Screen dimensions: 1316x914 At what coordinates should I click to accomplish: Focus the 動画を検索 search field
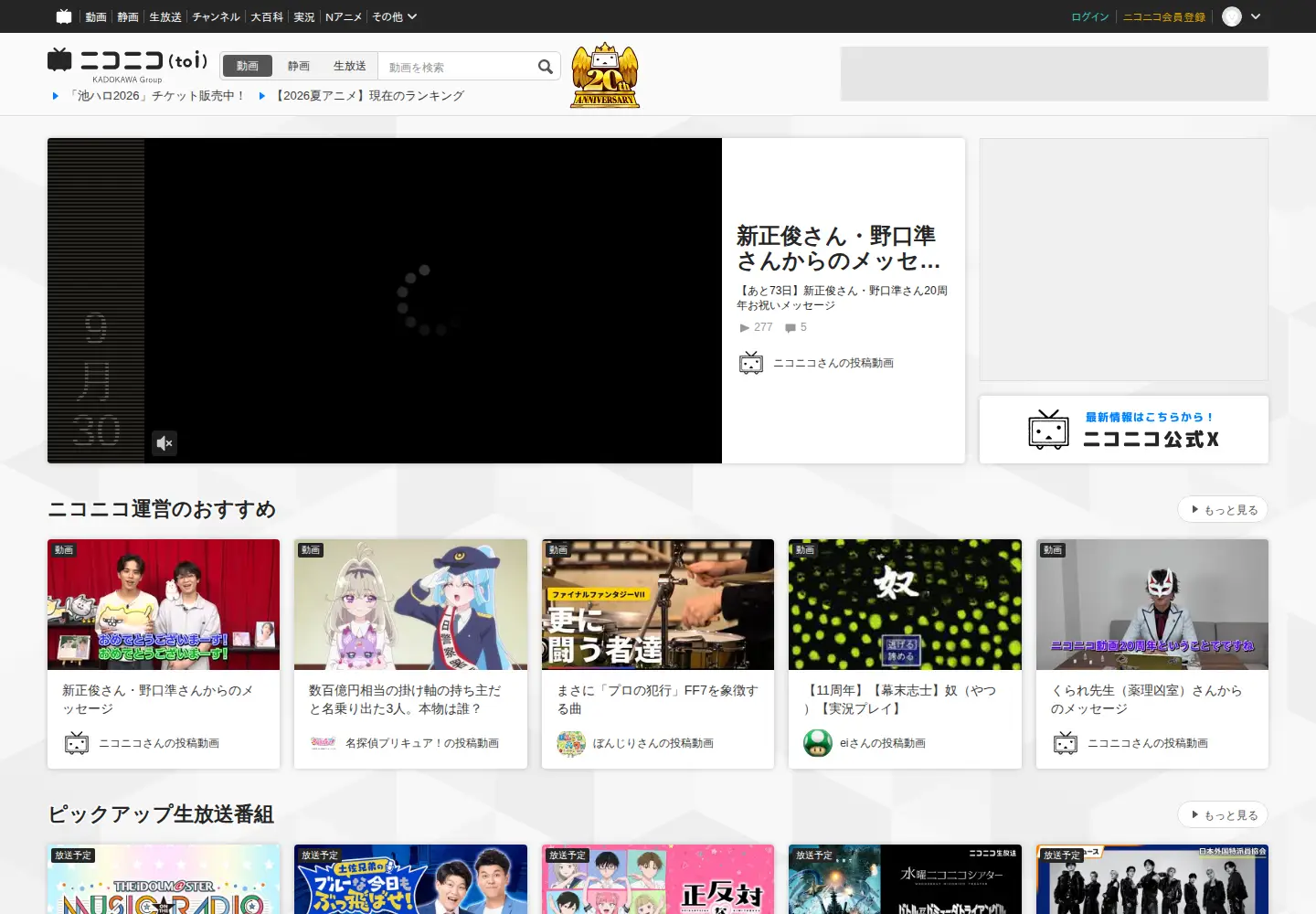[457, 67]
